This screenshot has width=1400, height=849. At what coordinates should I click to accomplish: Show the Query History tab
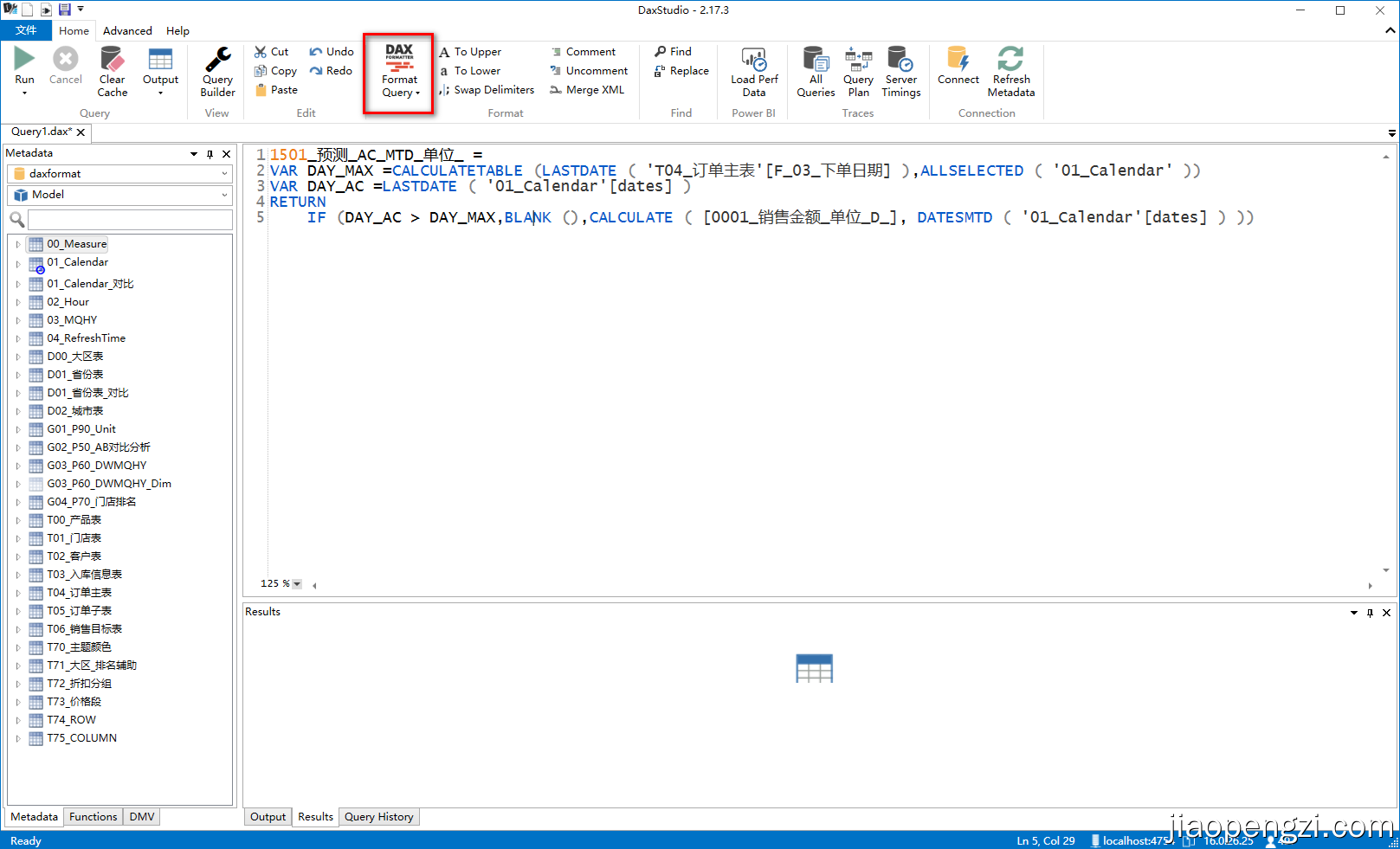(x=379, y=817)
